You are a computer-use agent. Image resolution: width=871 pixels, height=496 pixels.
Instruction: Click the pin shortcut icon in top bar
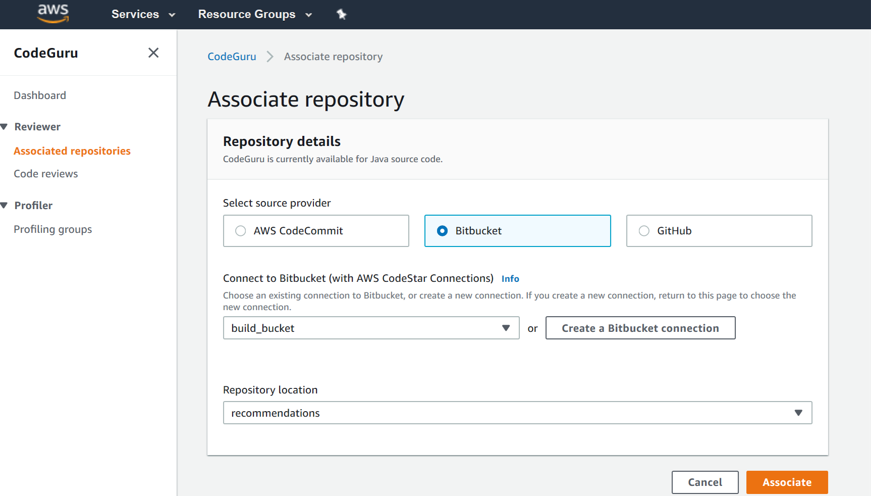[341, 14]
